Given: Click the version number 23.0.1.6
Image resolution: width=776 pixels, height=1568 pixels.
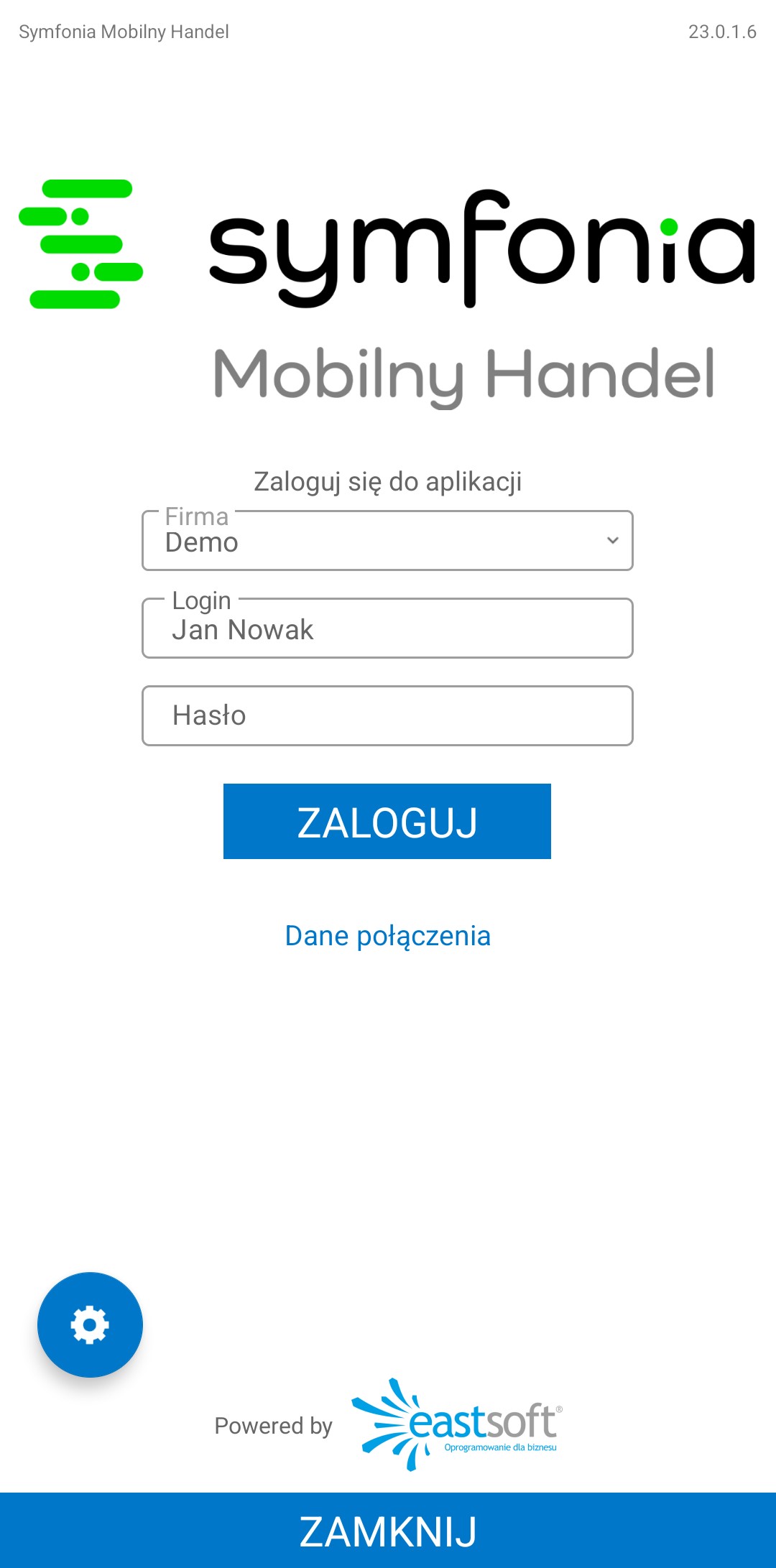Looking at the screenshot, I should pyautogui.click(x=721, y=32).
